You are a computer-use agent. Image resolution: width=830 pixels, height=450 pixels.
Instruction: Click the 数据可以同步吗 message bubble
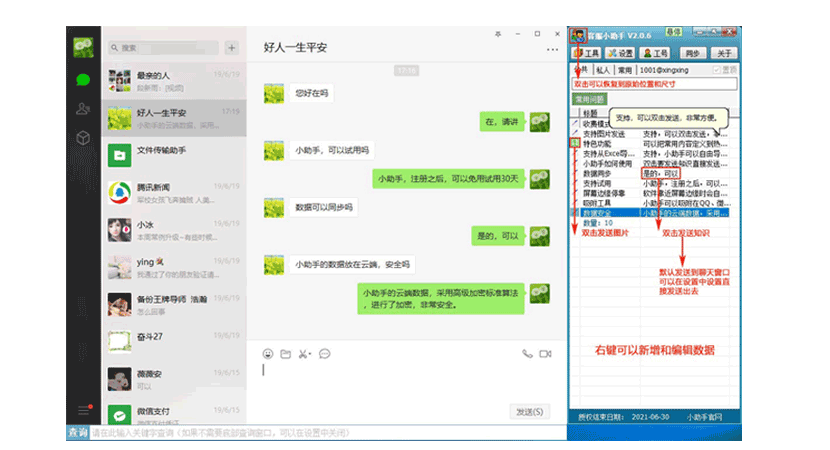point(323,207)
